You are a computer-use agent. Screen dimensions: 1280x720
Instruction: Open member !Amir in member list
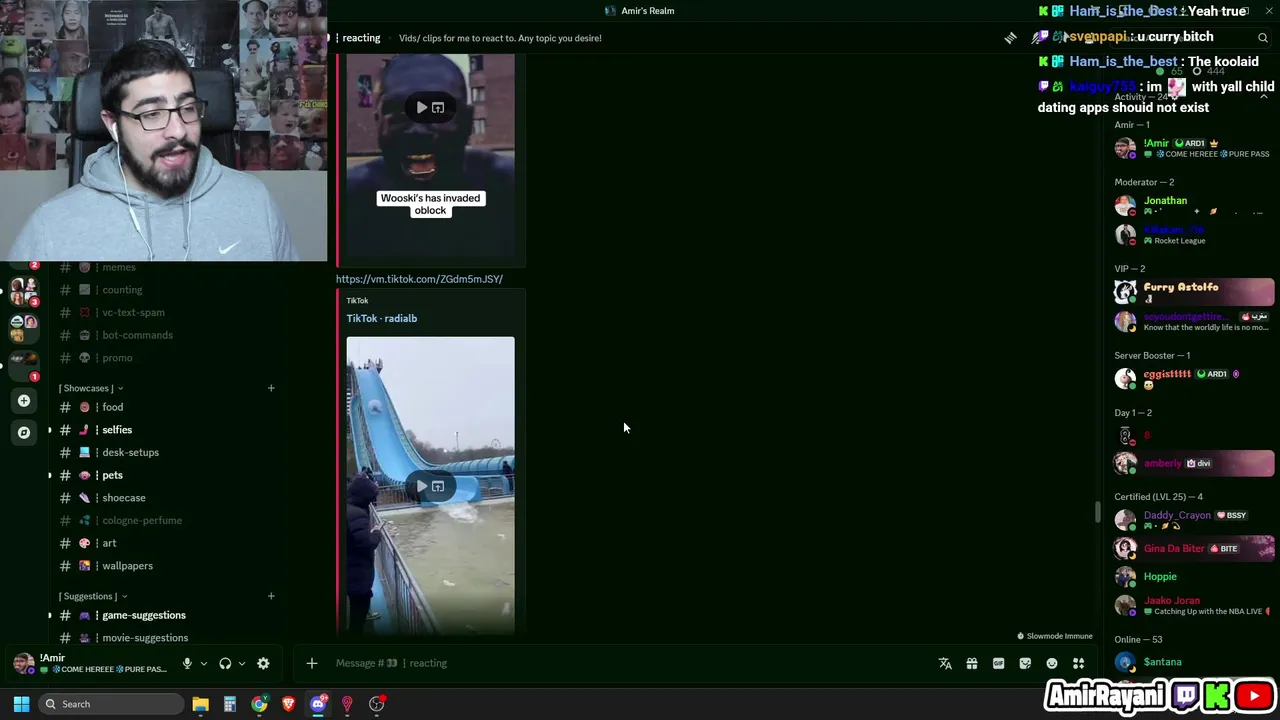[x=1192, y=148]
